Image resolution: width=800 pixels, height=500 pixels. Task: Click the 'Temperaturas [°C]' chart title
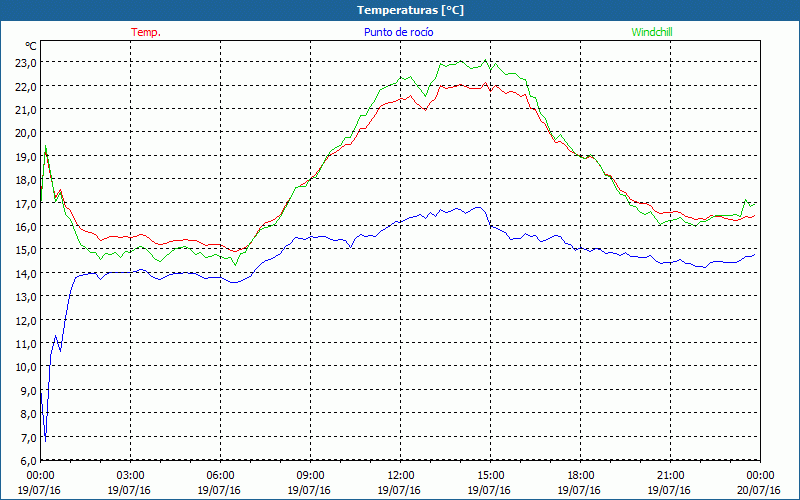[410, 10]
